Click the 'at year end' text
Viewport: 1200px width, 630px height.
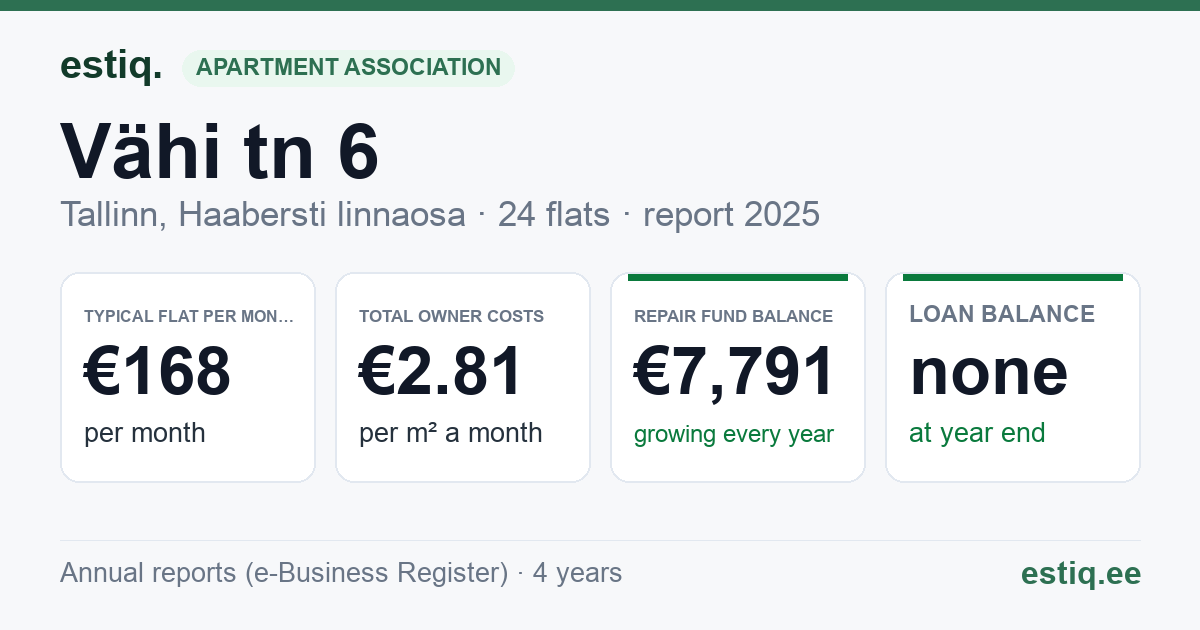(977, 433)
